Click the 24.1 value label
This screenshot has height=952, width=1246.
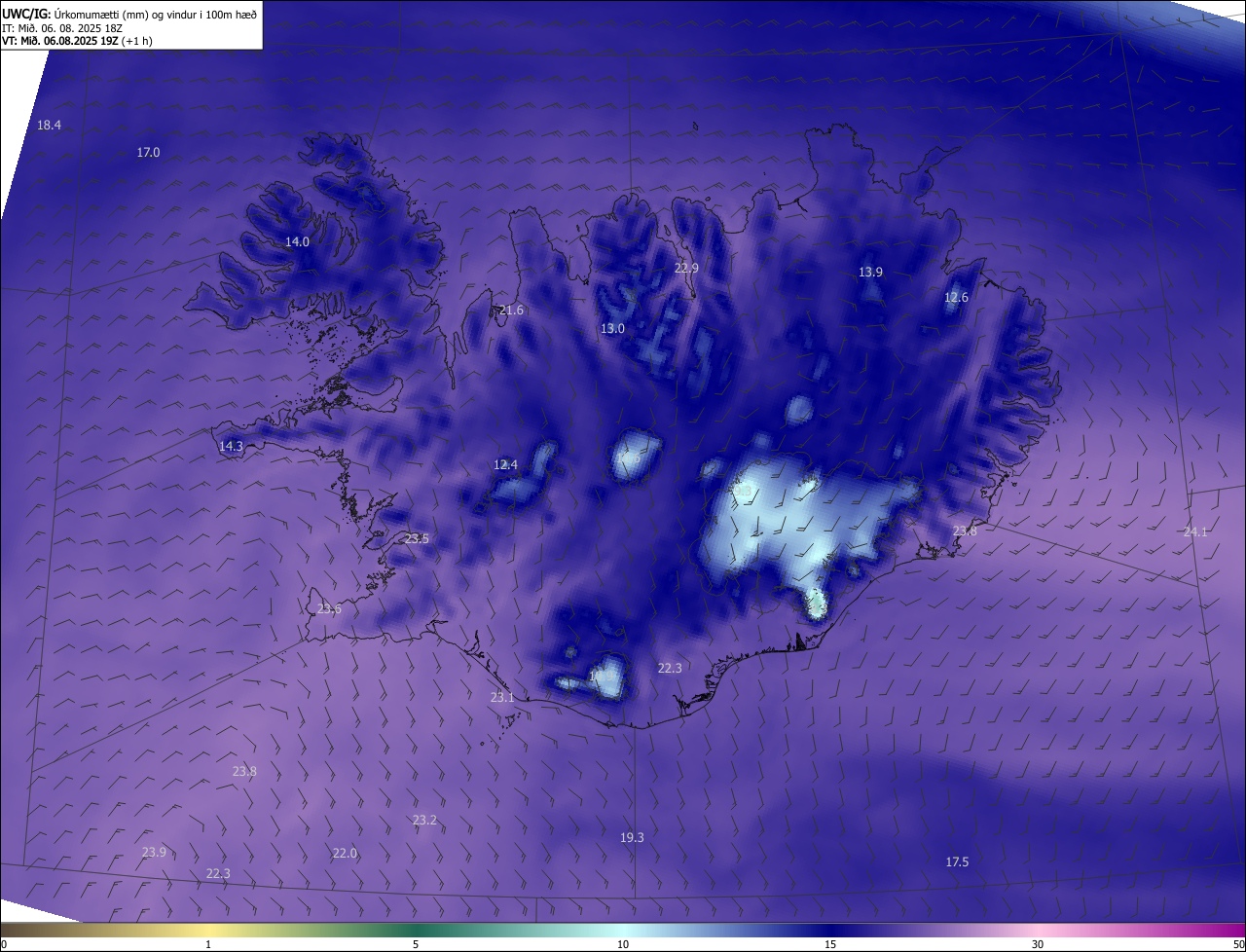pyautogui.click(x=1195, y=532)
